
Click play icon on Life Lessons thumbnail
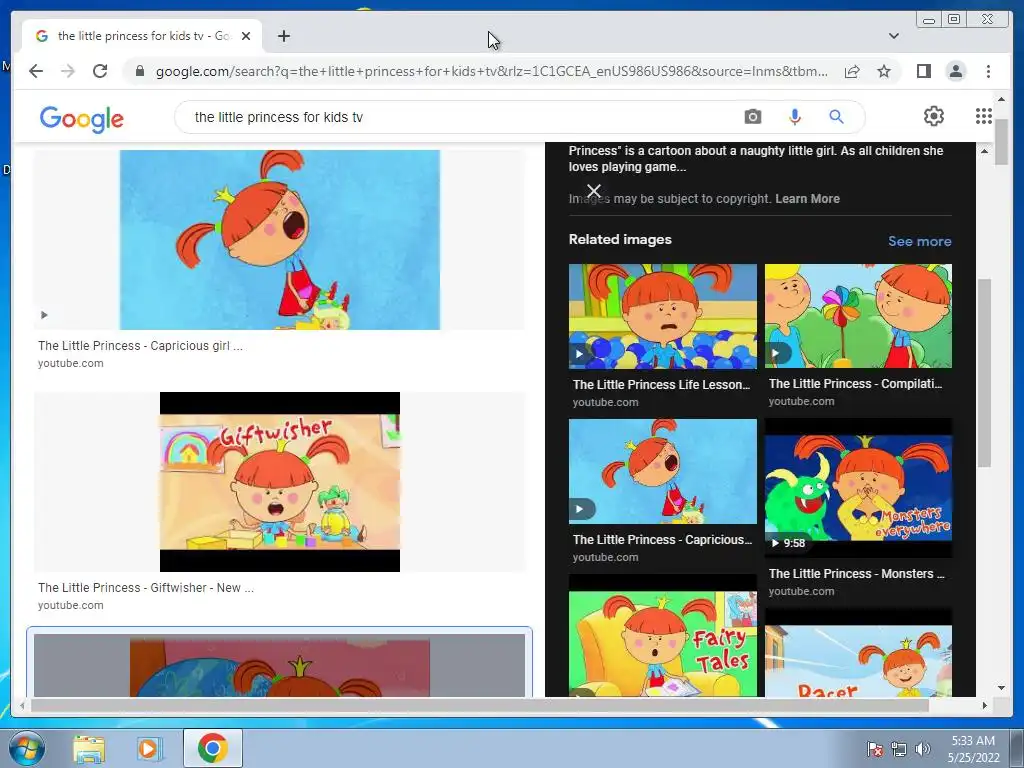pyautogui.click(x=579, y=355)
